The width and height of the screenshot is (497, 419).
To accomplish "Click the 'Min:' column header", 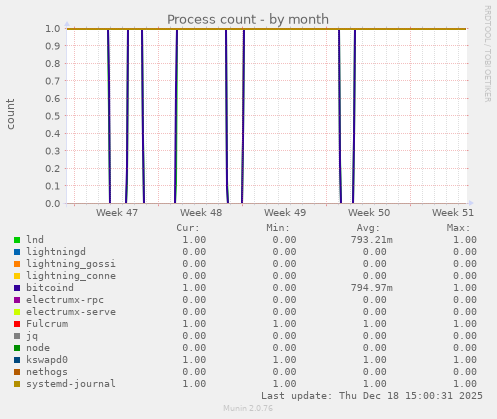I will [x=278, y=228].
